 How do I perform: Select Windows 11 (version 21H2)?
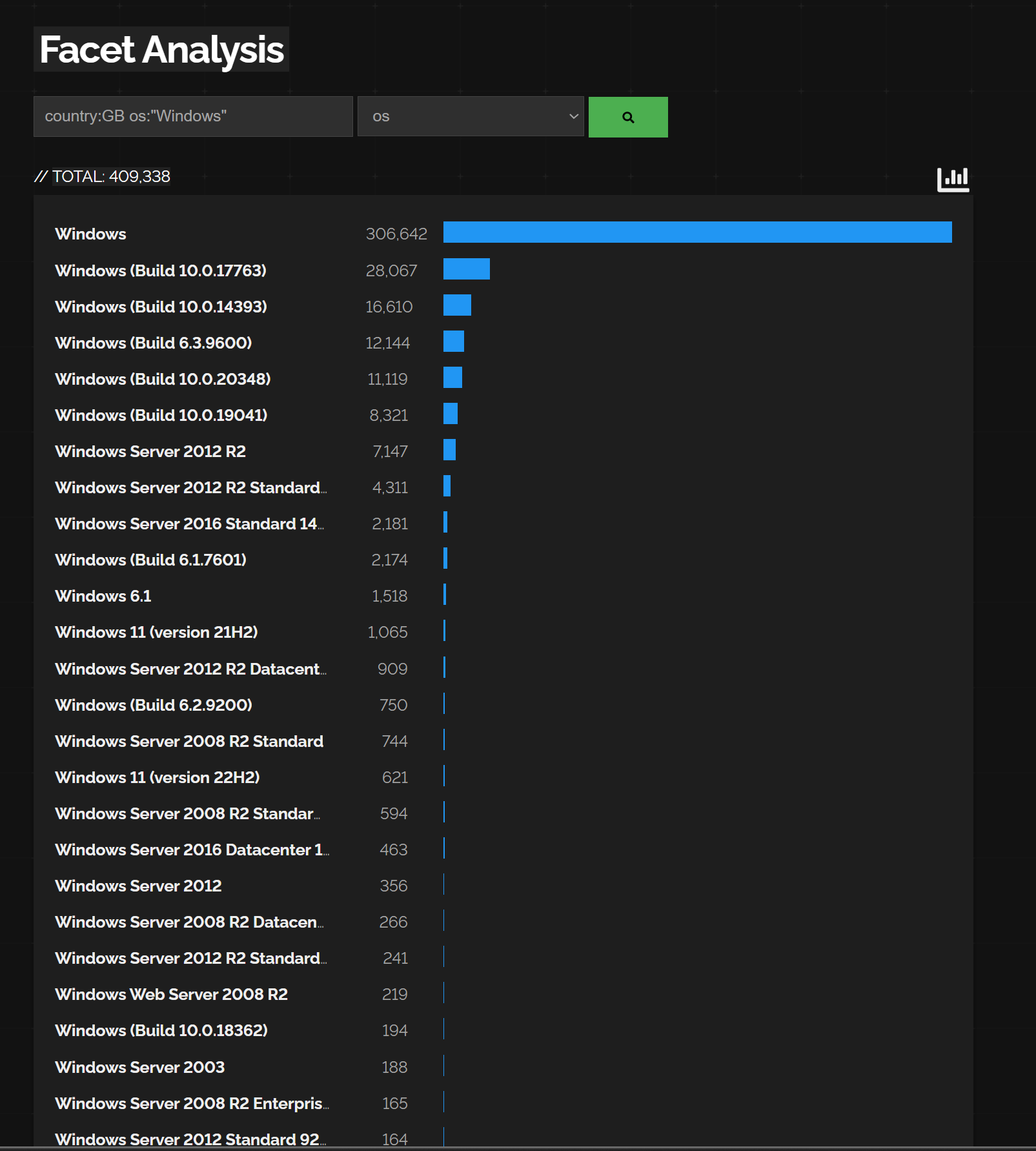coord(156,632)
